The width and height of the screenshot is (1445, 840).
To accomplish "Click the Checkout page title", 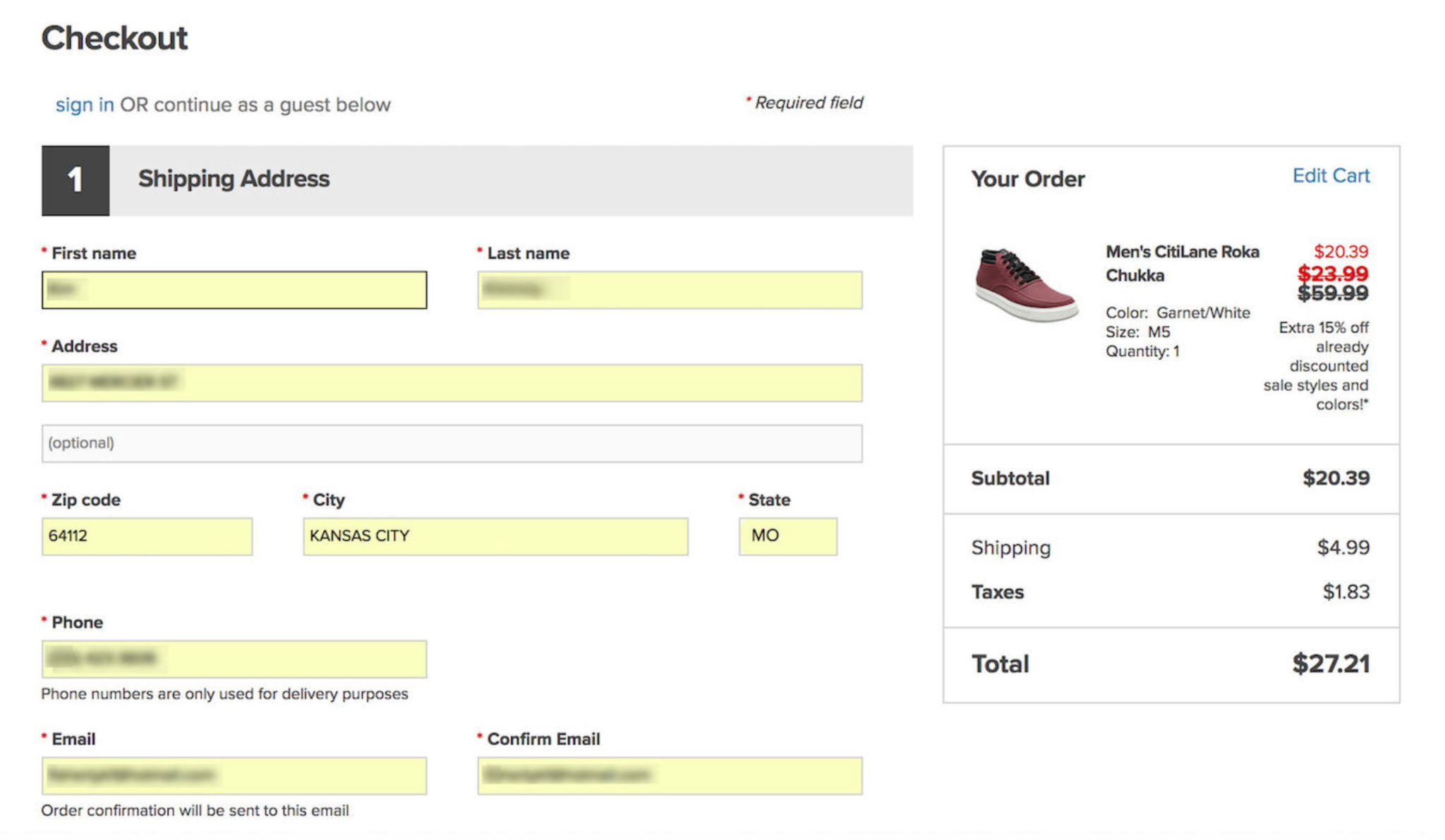I will coord(114,38).
